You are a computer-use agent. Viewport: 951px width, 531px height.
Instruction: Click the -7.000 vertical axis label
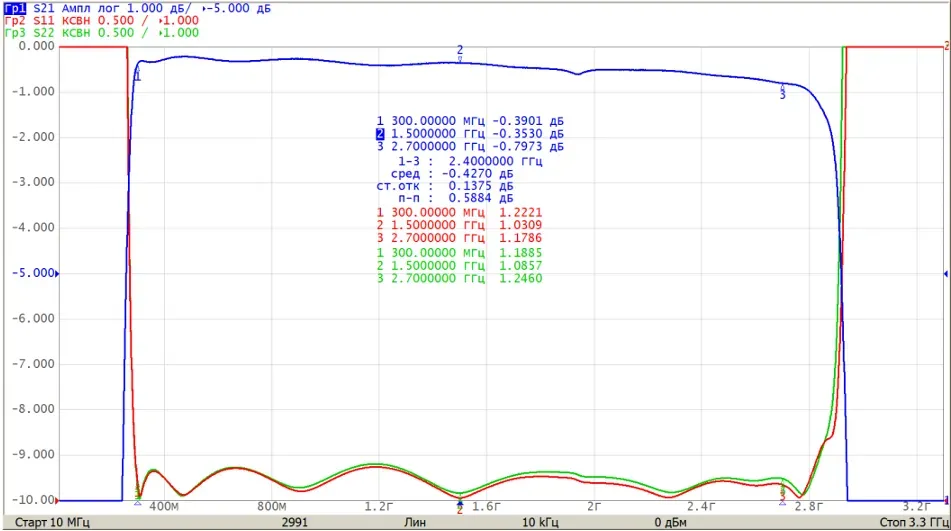pyautogui.click(x=33, y=364)
